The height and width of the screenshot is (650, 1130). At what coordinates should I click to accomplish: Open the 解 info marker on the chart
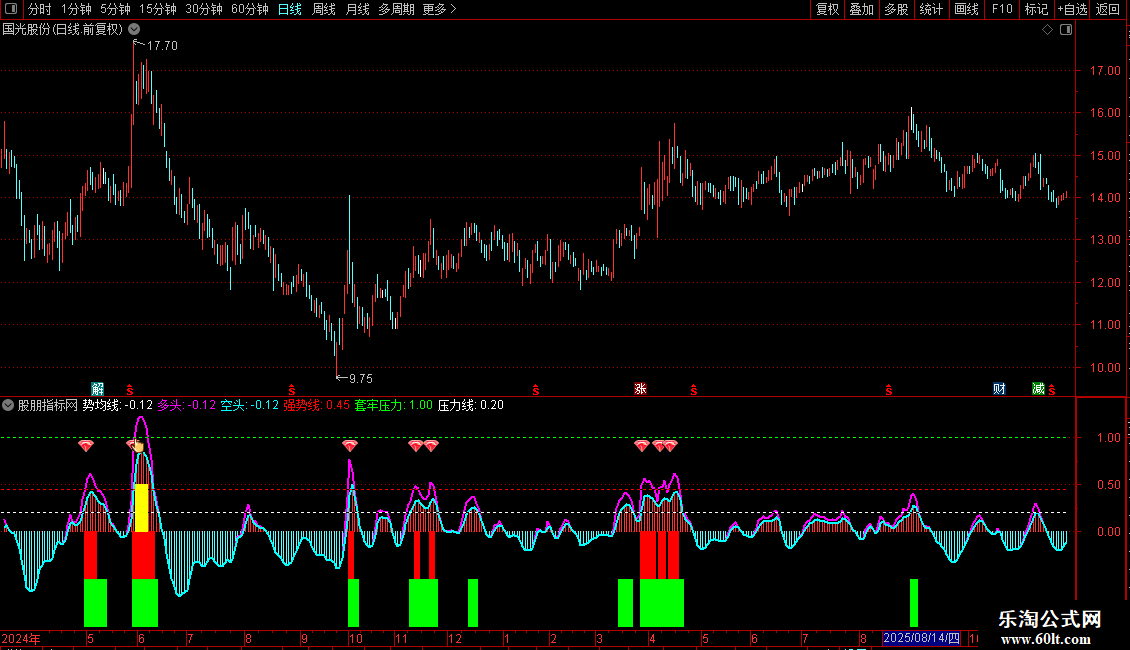[x=97, y=389]
